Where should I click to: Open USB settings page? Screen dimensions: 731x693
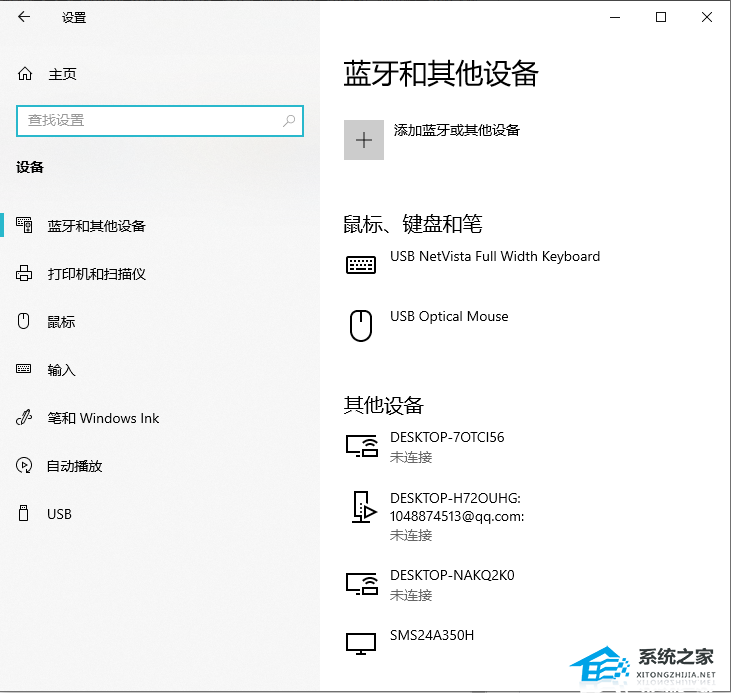click(x=59, y=514)
